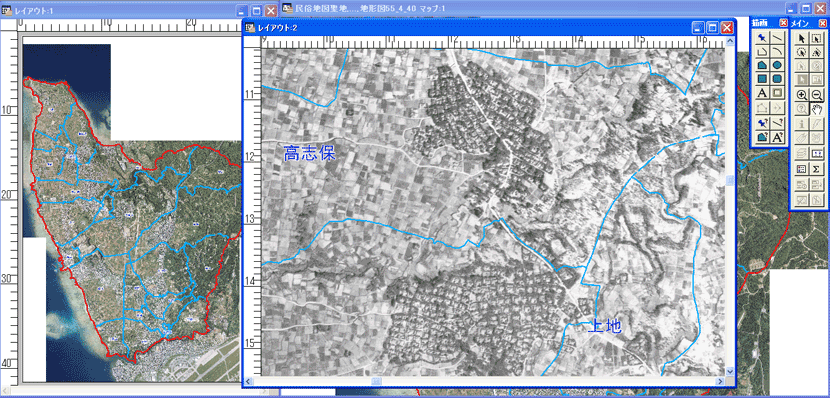Click the Layout:2 horizontal scrollbar thumb
This screenshot has width=830, height=398.
(x=376, y=381)
